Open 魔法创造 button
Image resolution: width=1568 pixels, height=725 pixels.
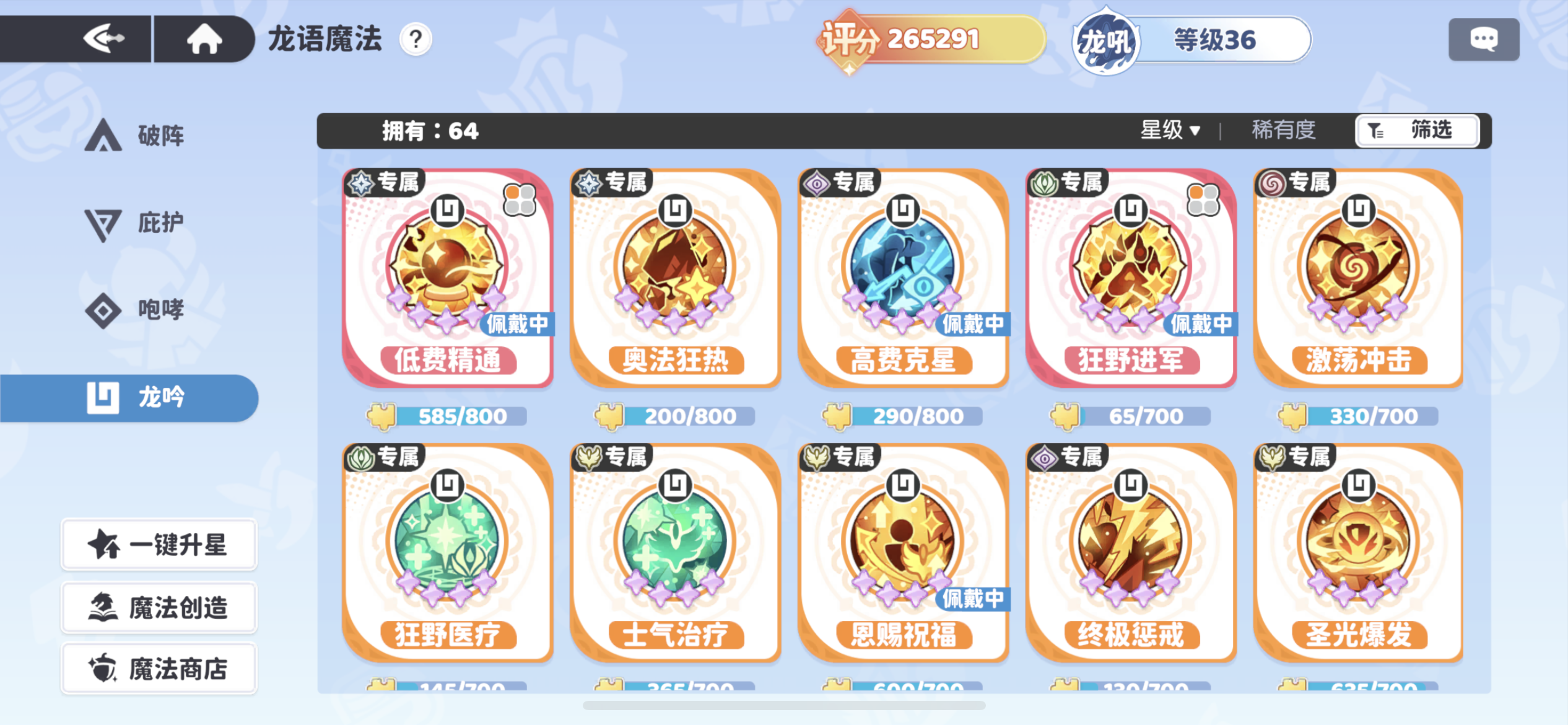point(159,607)
